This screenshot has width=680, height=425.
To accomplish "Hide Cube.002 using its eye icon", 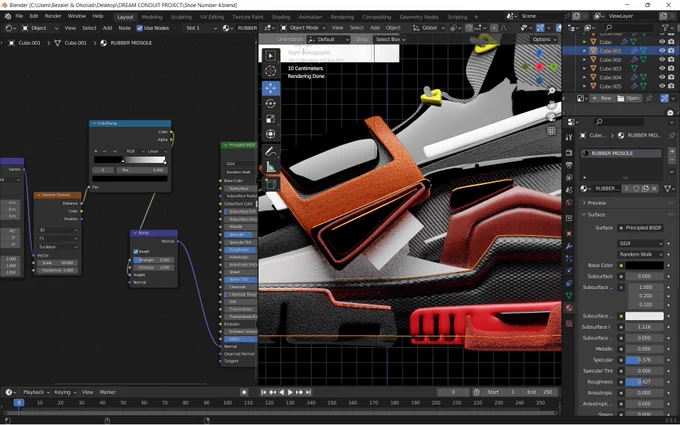I will pyautogui.click(x=662, y=60).
